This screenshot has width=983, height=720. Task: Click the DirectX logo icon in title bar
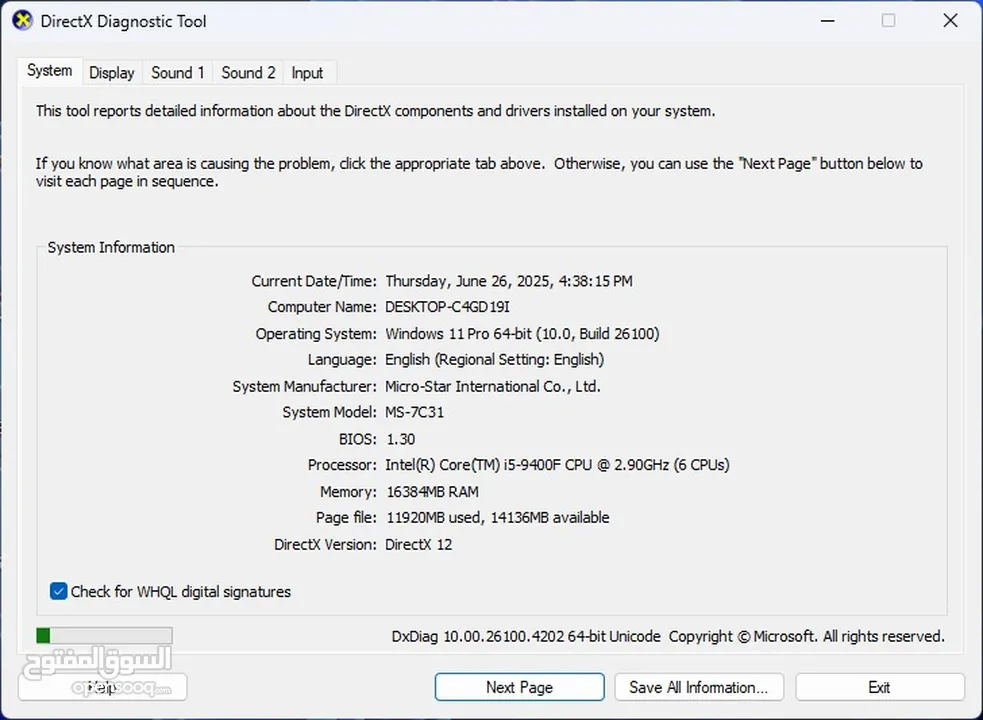(x=23, y=21)
